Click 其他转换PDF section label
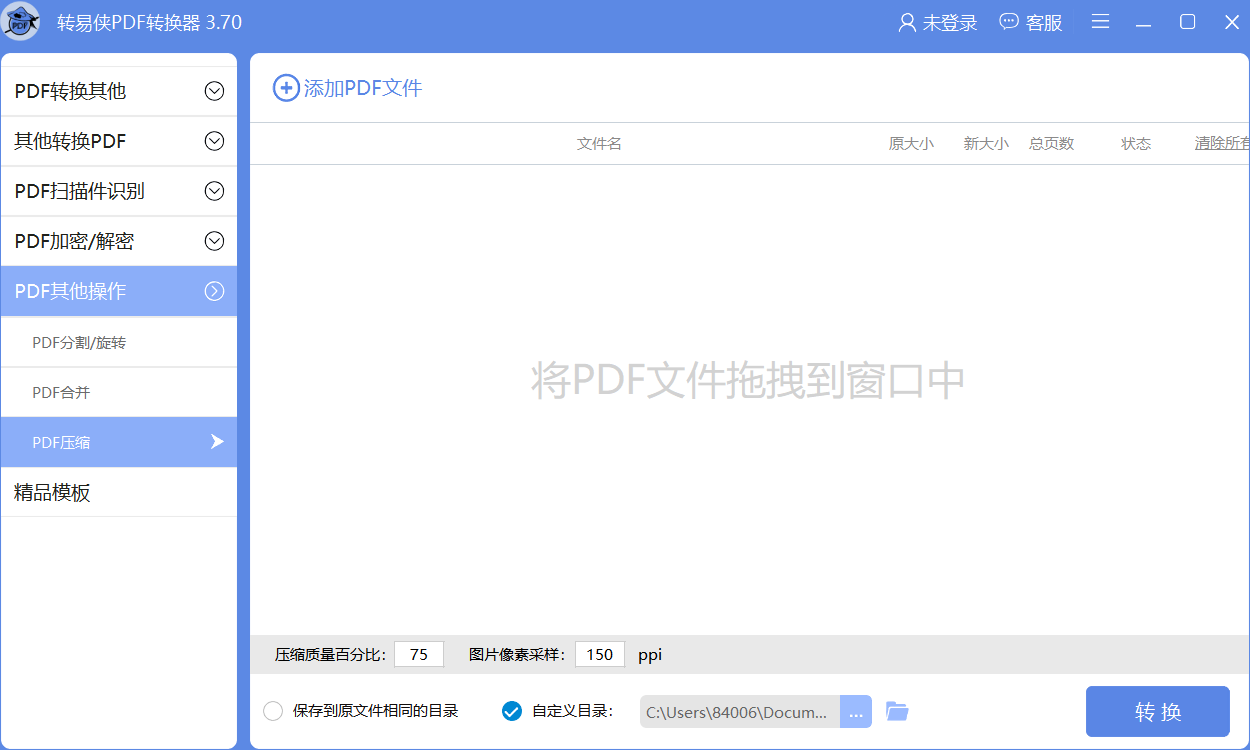Image resolution: width=1250 pixels, height=750 pixels. tap(70, 141)
